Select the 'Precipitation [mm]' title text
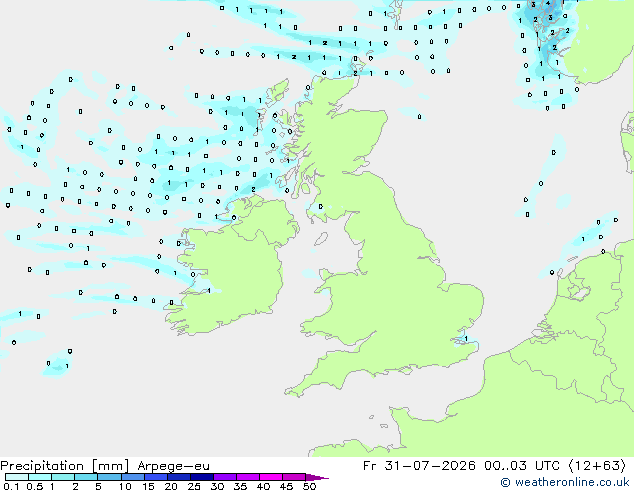 tap(65, 466)
